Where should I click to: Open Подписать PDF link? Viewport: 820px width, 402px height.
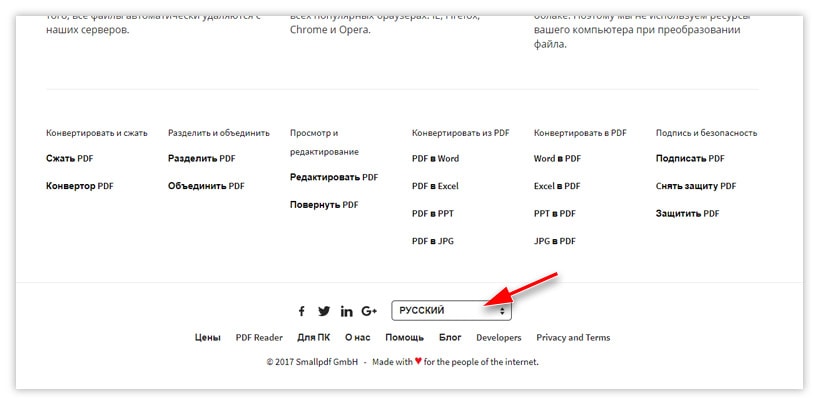pyautogui.click(x=690, y=158)
